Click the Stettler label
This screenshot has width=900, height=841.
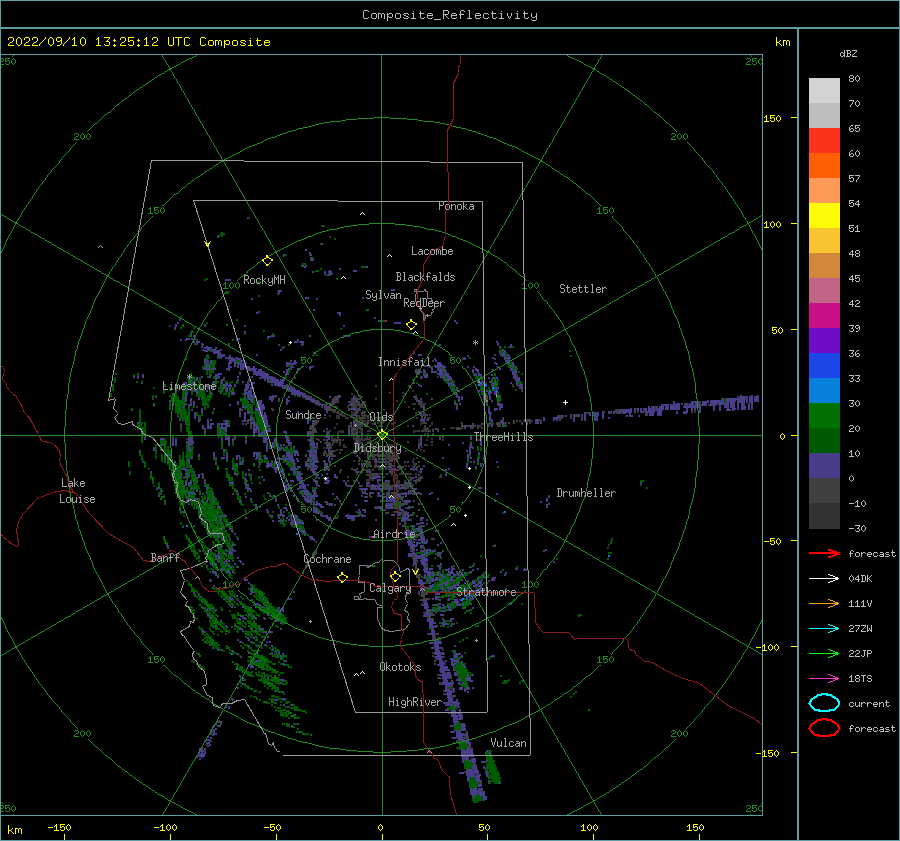(x=583, y=289)
